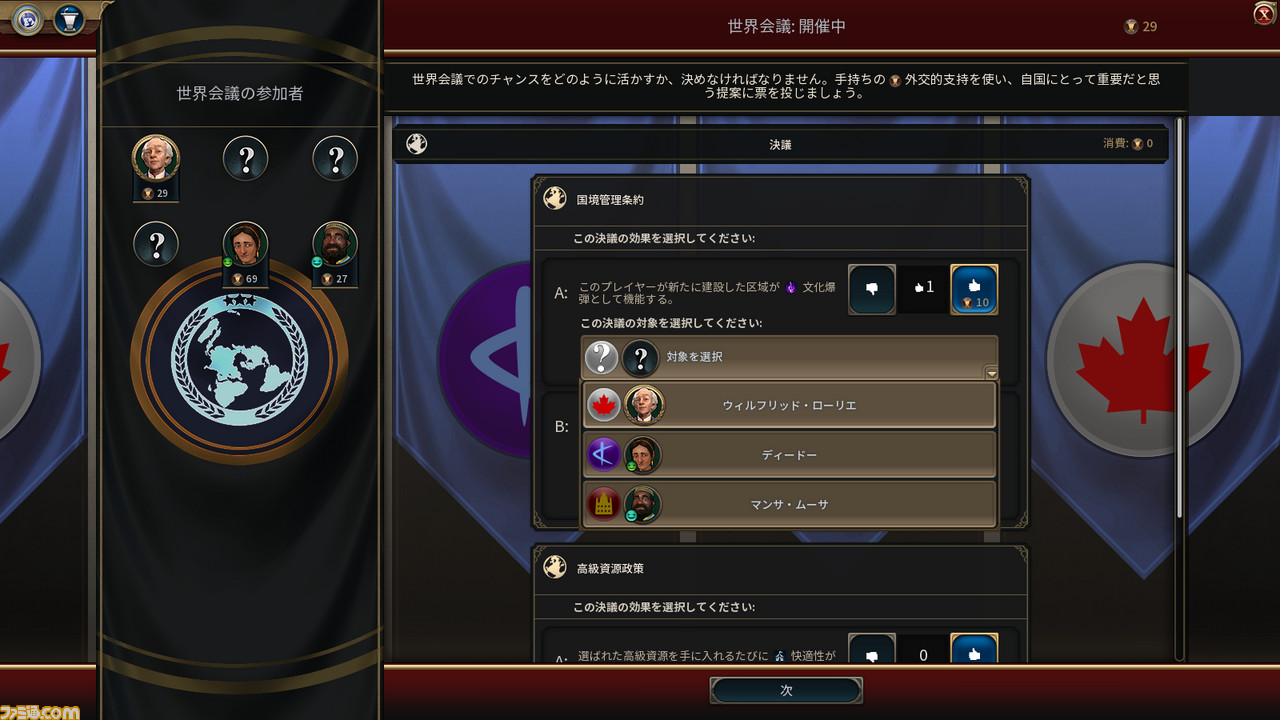Vote thumbs-up on 国境管理条約 costing 10
1280x720 pixels.
tap(974, 289)
